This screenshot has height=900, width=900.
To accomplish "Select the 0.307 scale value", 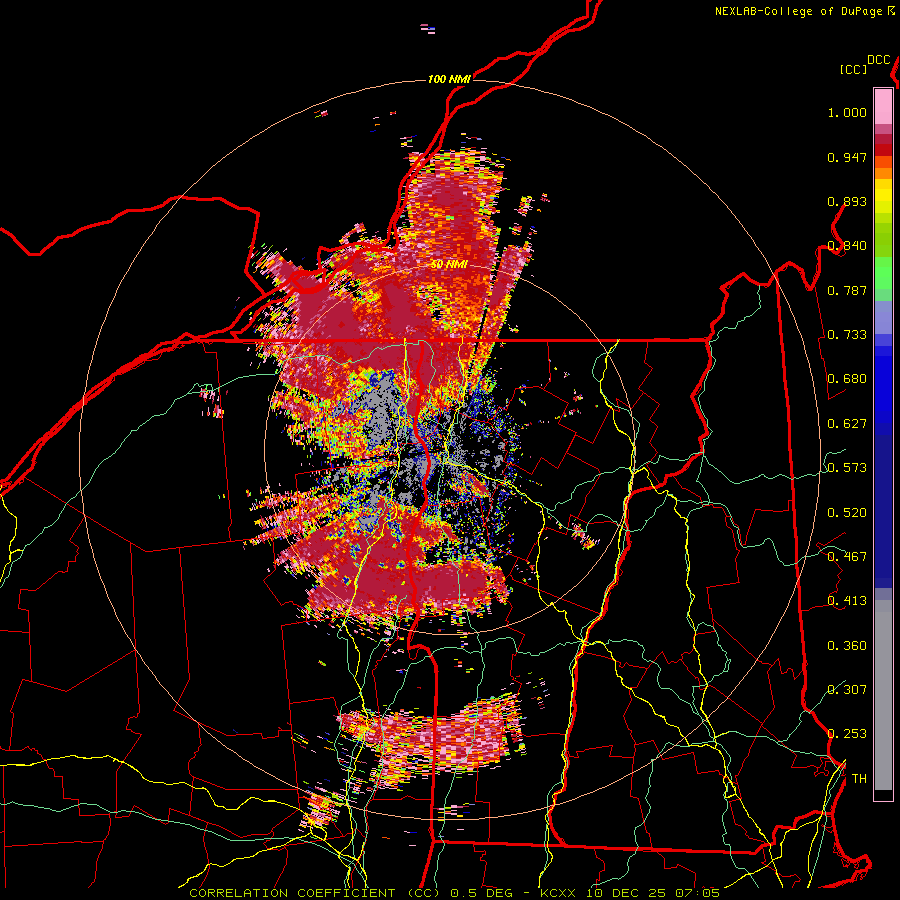I will point(847,690).
